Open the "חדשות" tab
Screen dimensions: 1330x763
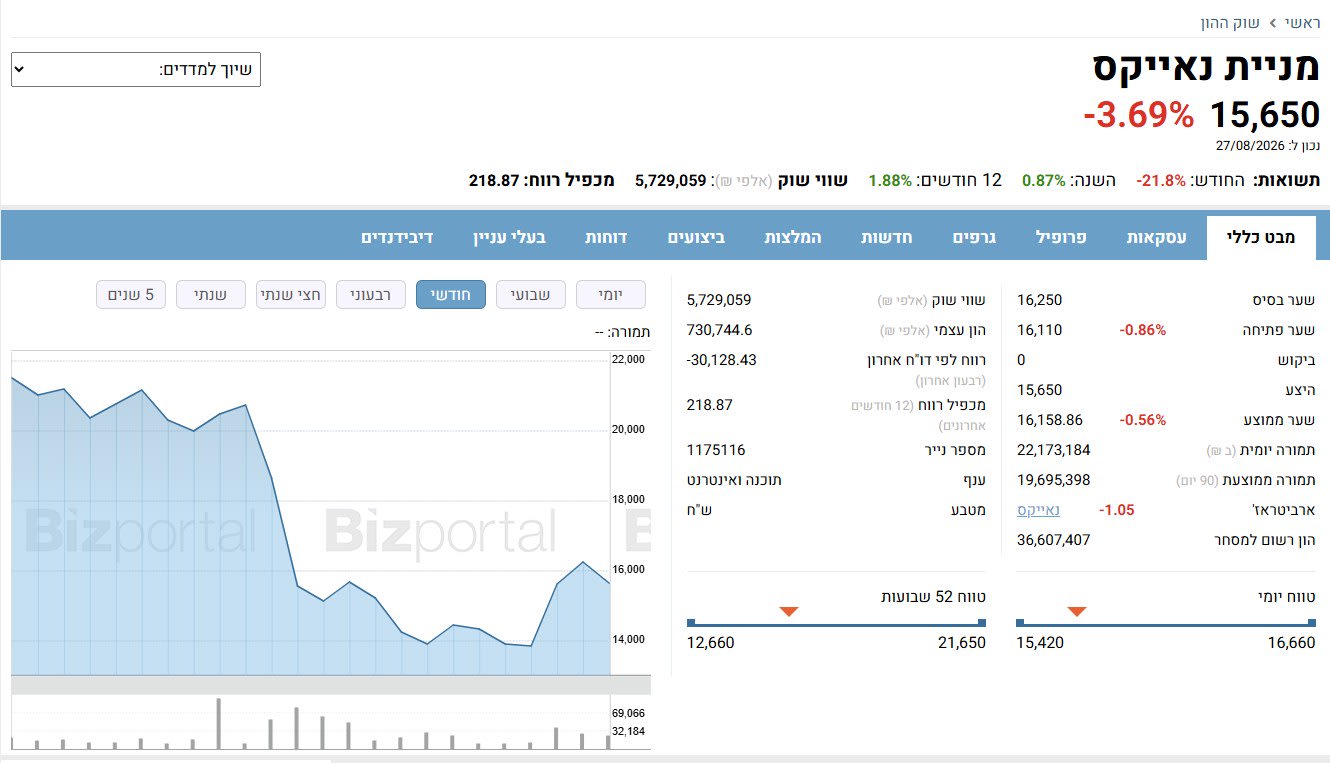tap(886, 238)
